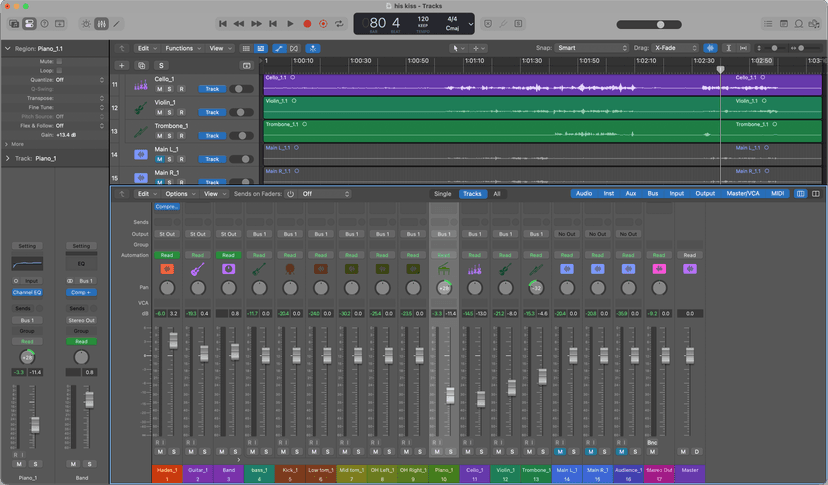This screenshot has width=828, height=485.
Task: Toggle the Catch playhead button
Action: pyautogui.click(x=313, y=48)
